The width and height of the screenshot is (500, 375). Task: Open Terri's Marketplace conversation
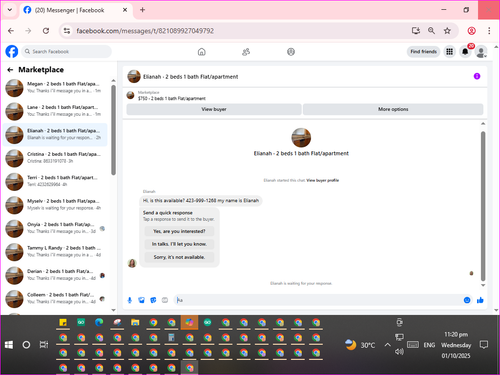pos(55,181)
